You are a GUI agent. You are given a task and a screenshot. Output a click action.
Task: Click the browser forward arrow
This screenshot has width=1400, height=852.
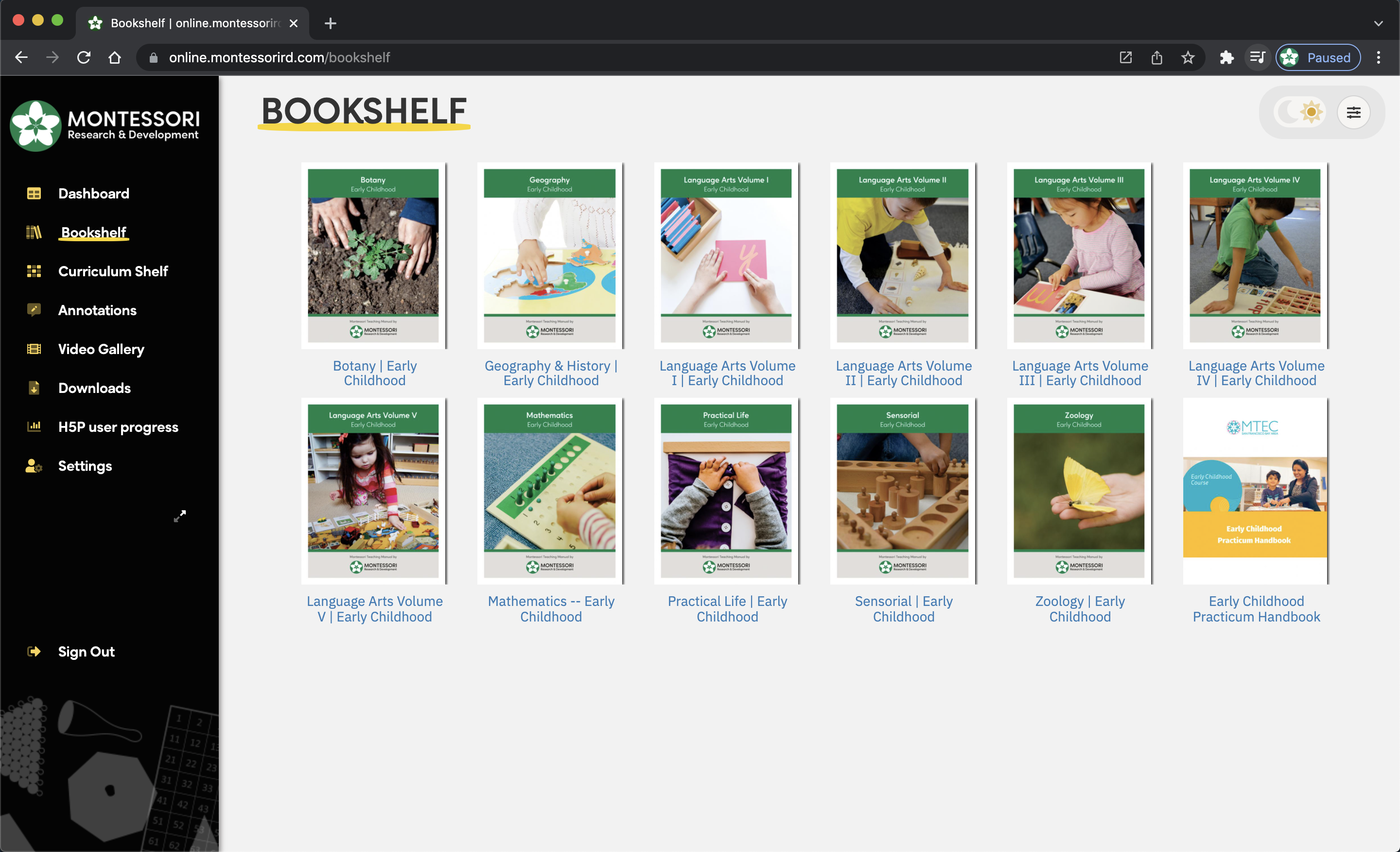click(52, 57)
